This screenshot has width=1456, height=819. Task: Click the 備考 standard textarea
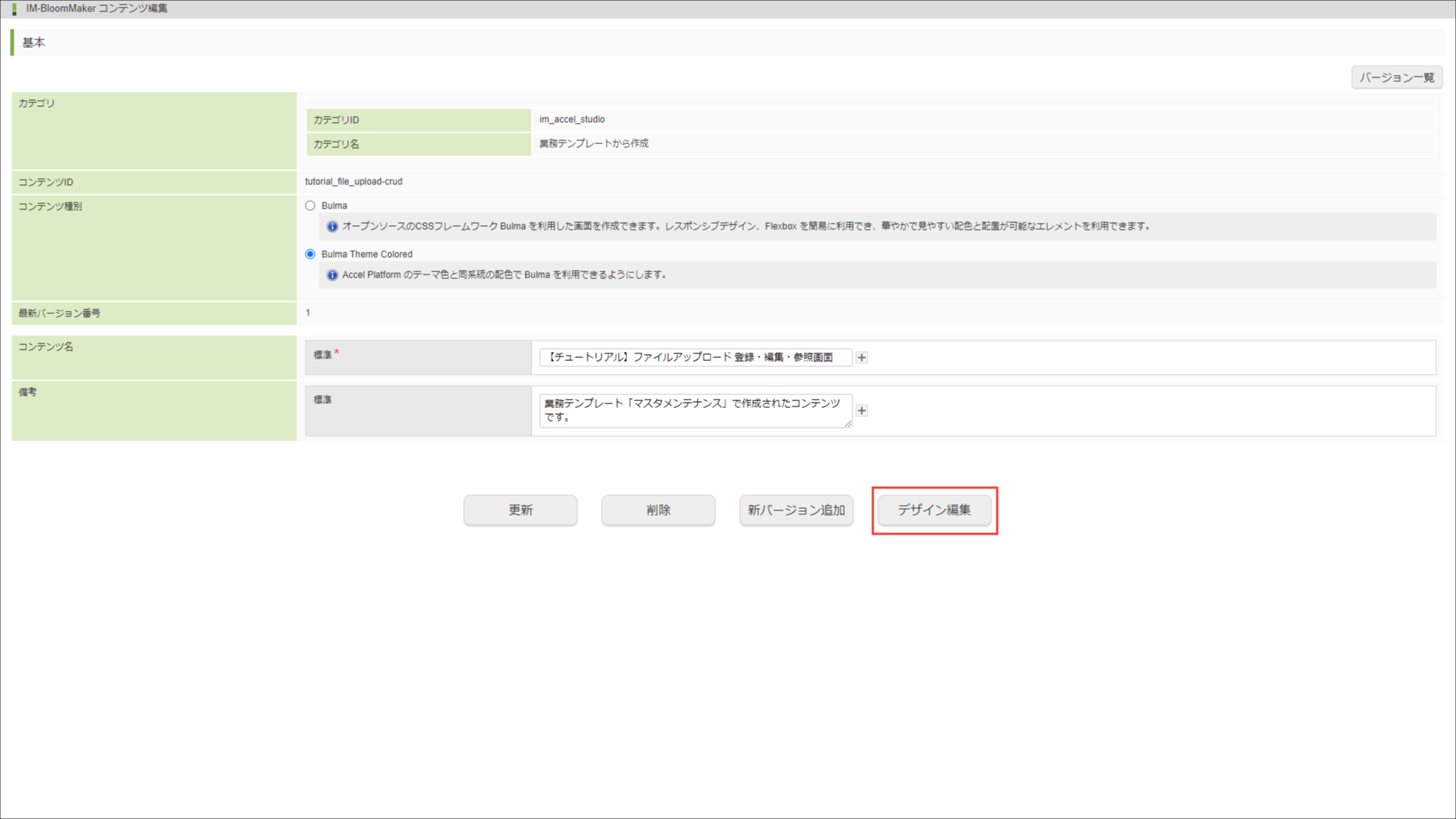695,410
